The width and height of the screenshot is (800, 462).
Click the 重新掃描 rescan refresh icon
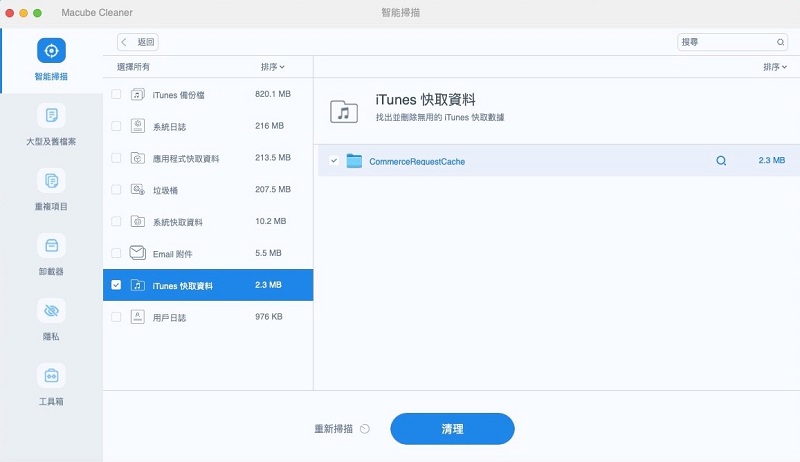365,429
